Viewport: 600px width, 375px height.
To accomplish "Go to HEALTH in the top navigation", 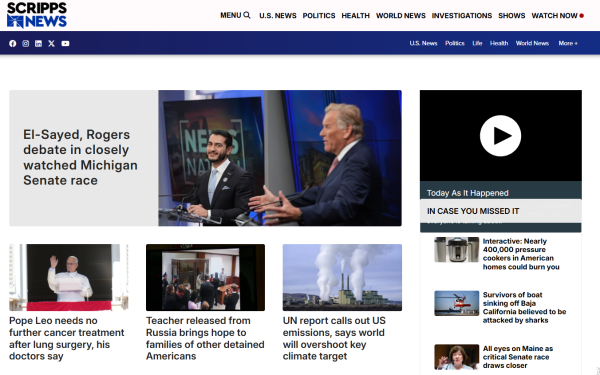I will coord(355,16).
